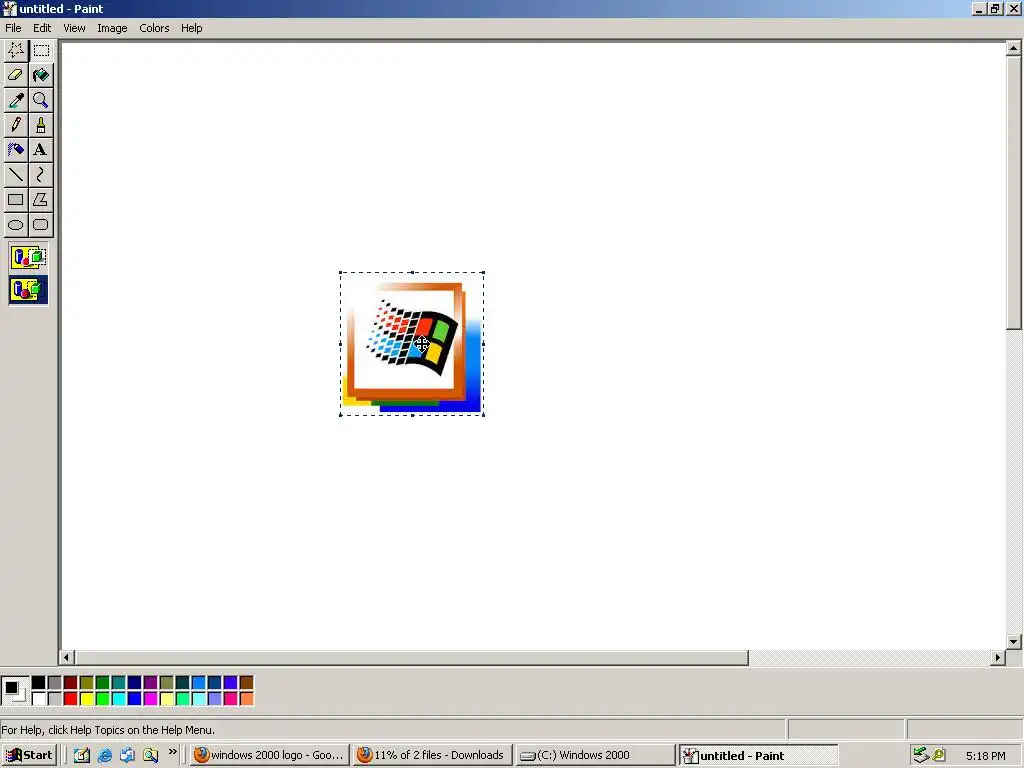Image resolution: width=1024 pixels, height=768 pixels.
Task: Click the vertical scrollbar down arrow
Action: point(1014,642)
